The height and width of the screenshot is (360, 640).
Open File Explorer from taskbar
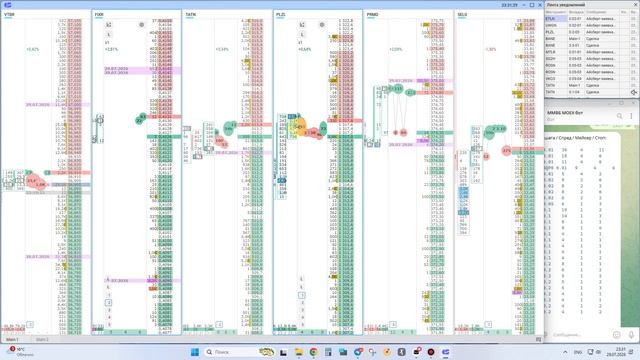[x=298, y=352]
